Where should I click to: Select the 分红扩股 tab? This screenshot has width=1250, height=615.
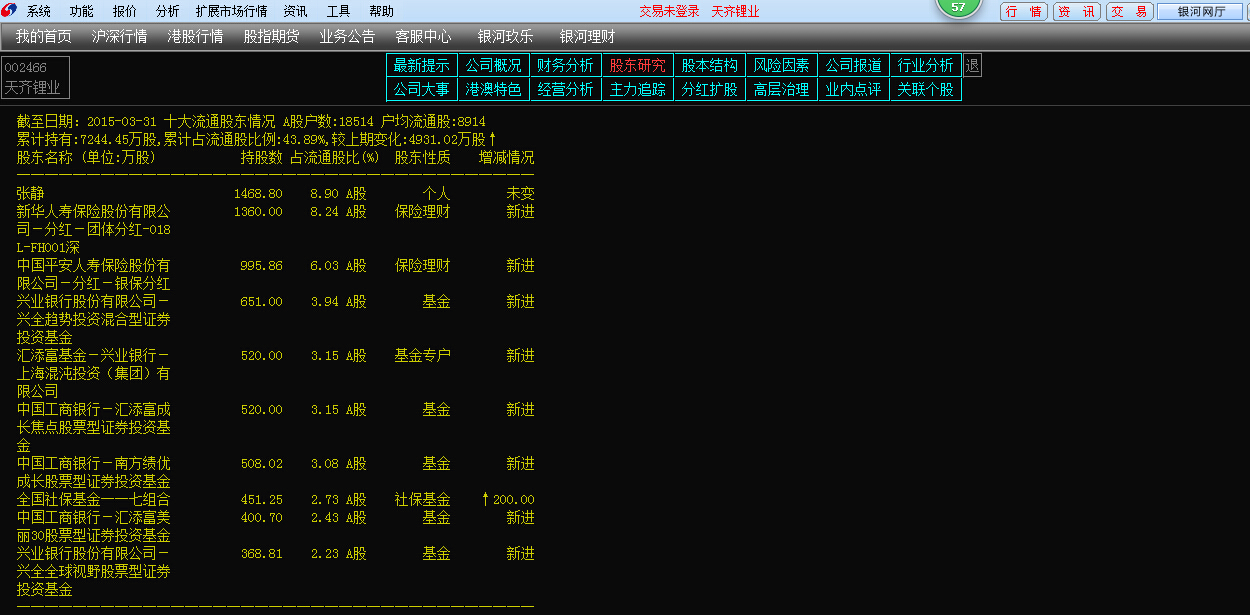pos(710,89)
